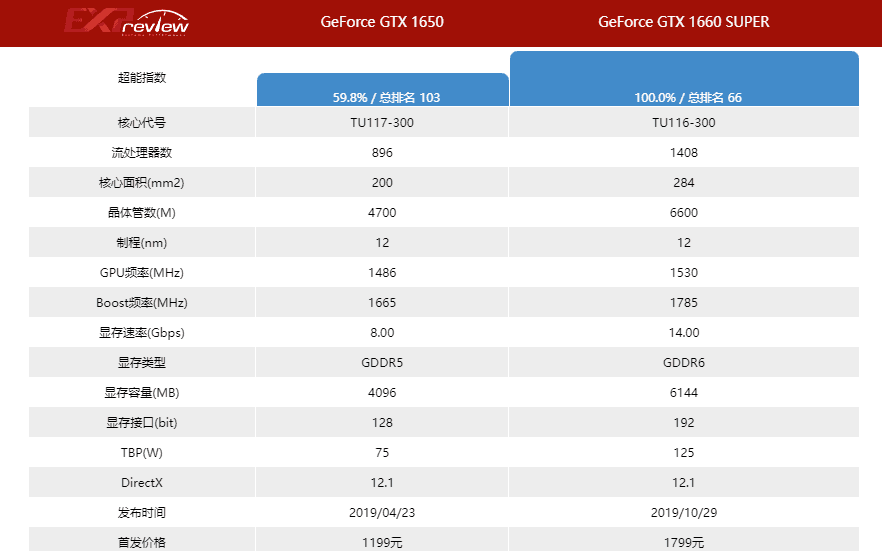Click the 100.0% ranking 66 bar
The image size is (882, 551).
684,79
